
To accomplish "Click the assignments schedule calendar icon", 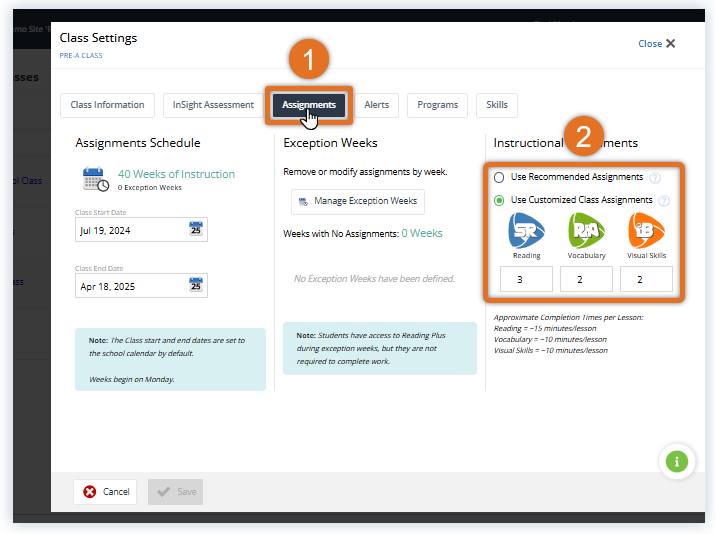I will 95,179.
